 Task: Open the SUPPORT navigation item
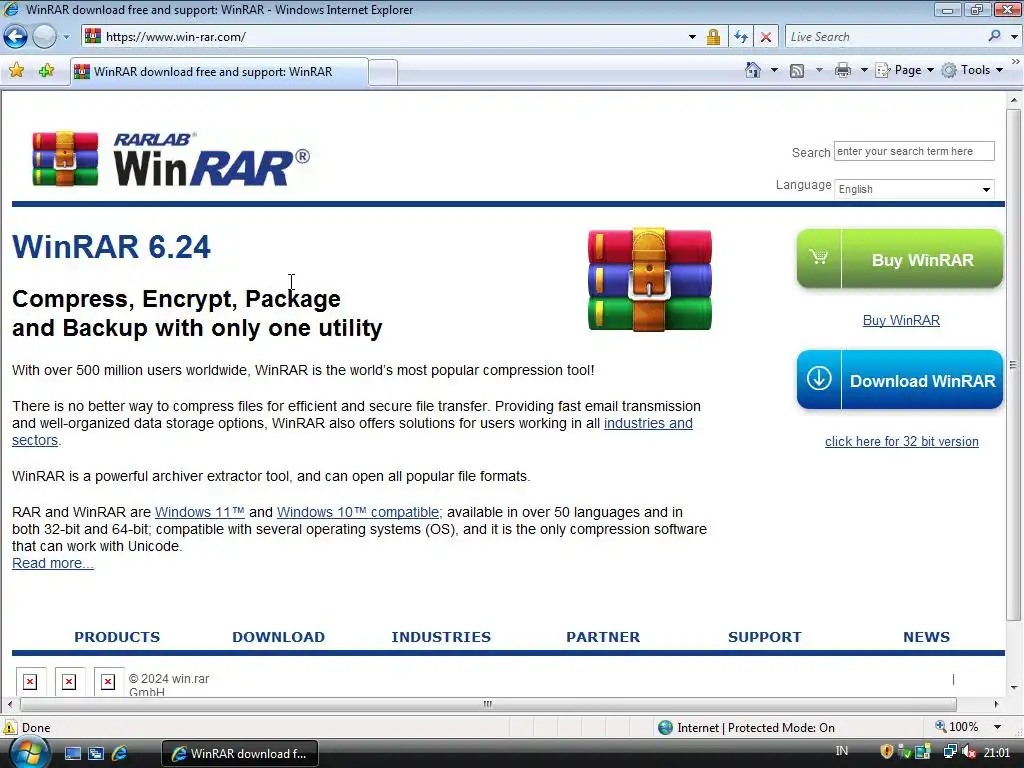(765, 637)
